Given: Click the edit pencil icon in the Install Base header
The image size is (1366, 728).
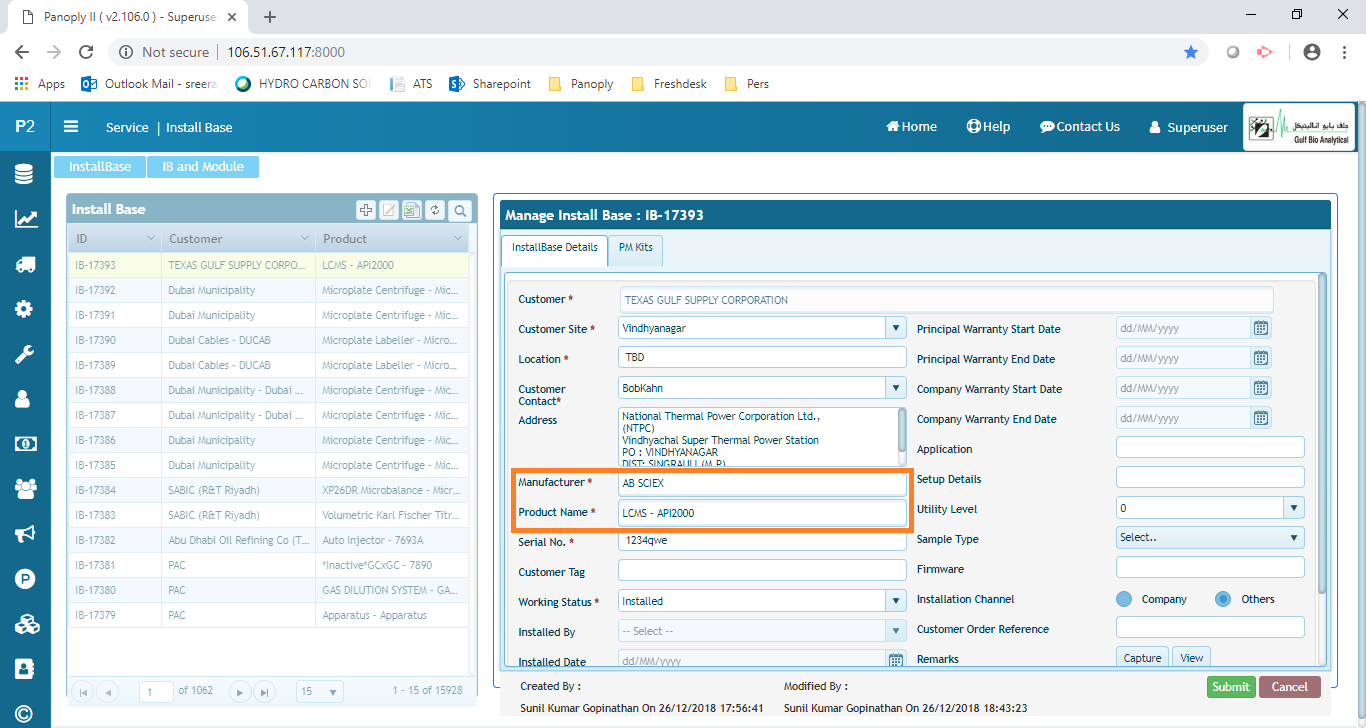Looking at the screenshot, I should coord(389,210).
